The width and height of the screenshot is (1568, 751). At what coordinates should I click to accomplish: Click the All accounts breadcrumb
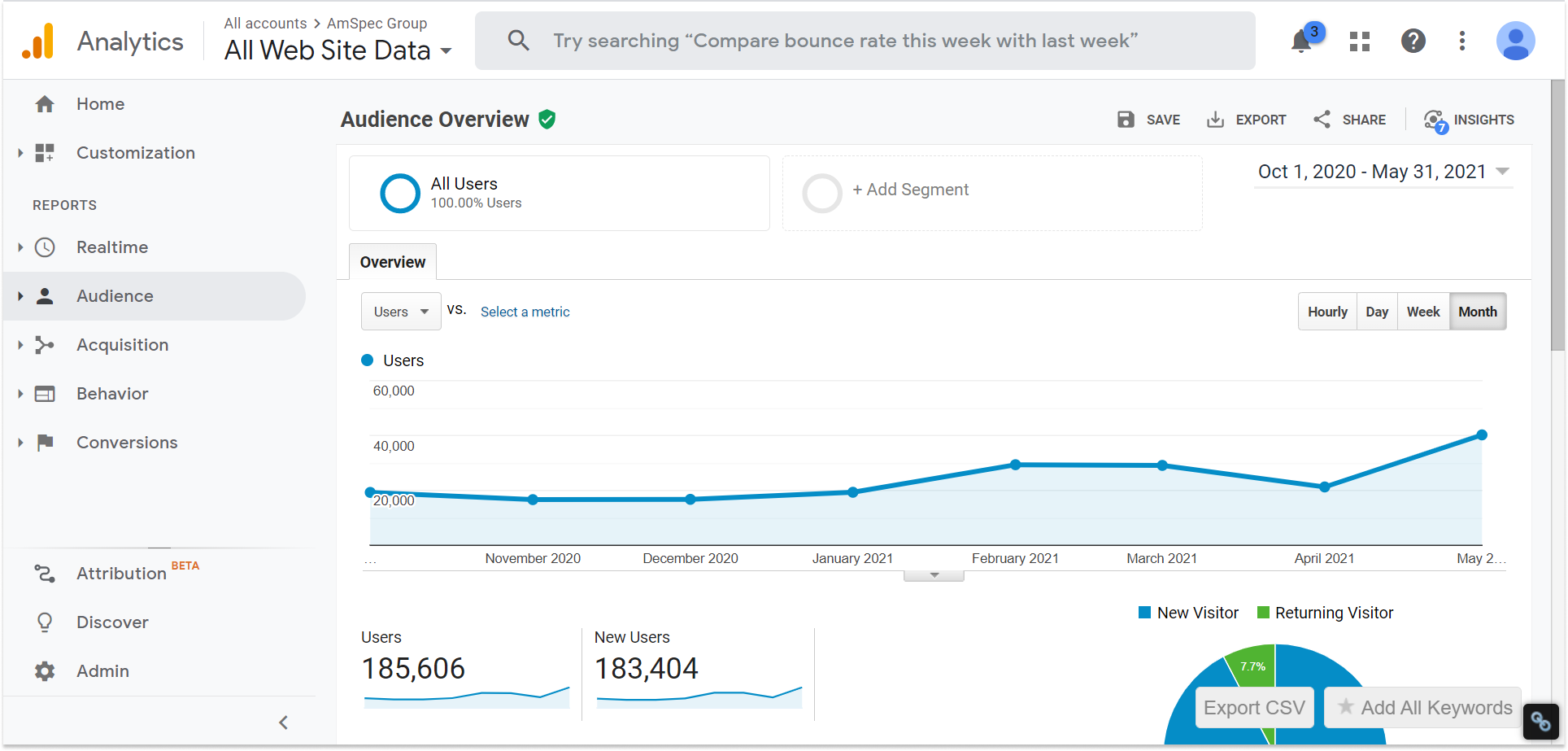[265, 24]
